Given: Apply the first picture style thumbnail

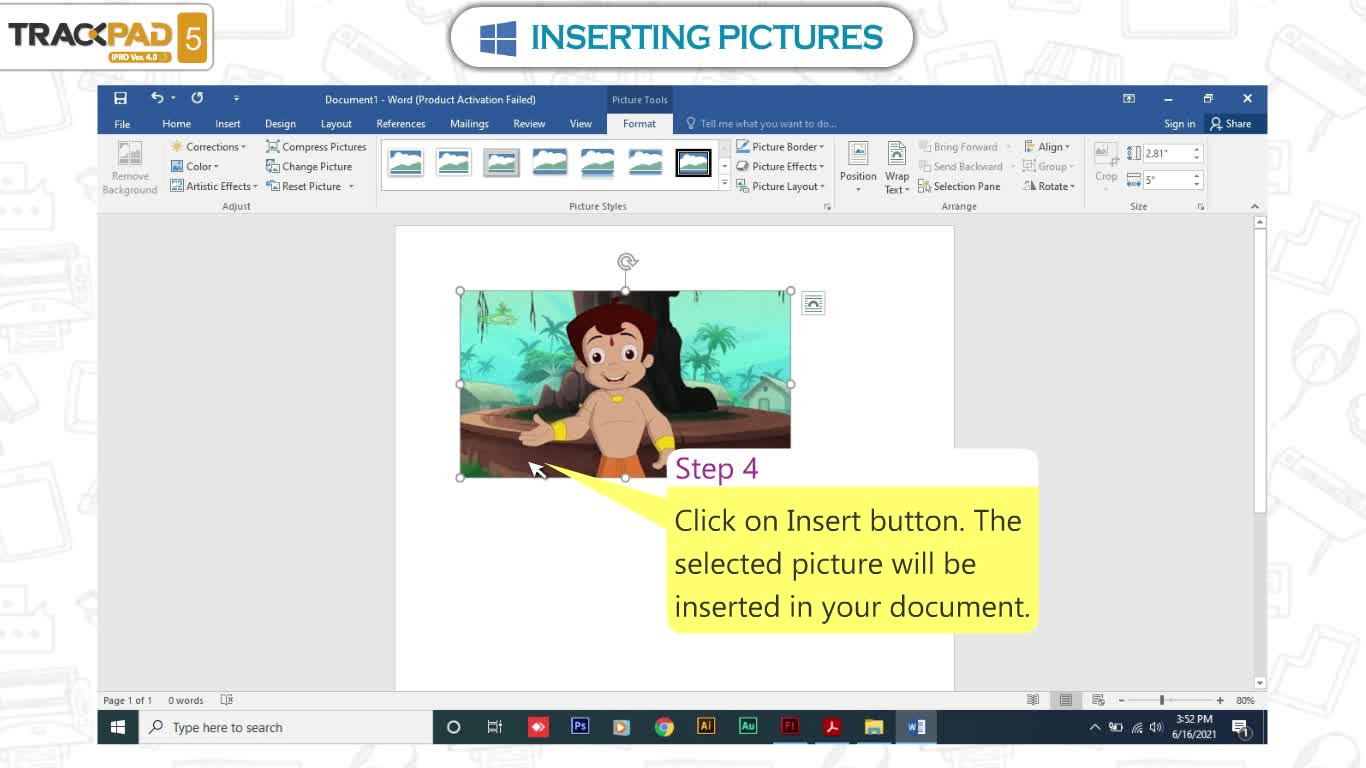Looking at the screenshot, I should pyautogui.click(x=405, y=162).
